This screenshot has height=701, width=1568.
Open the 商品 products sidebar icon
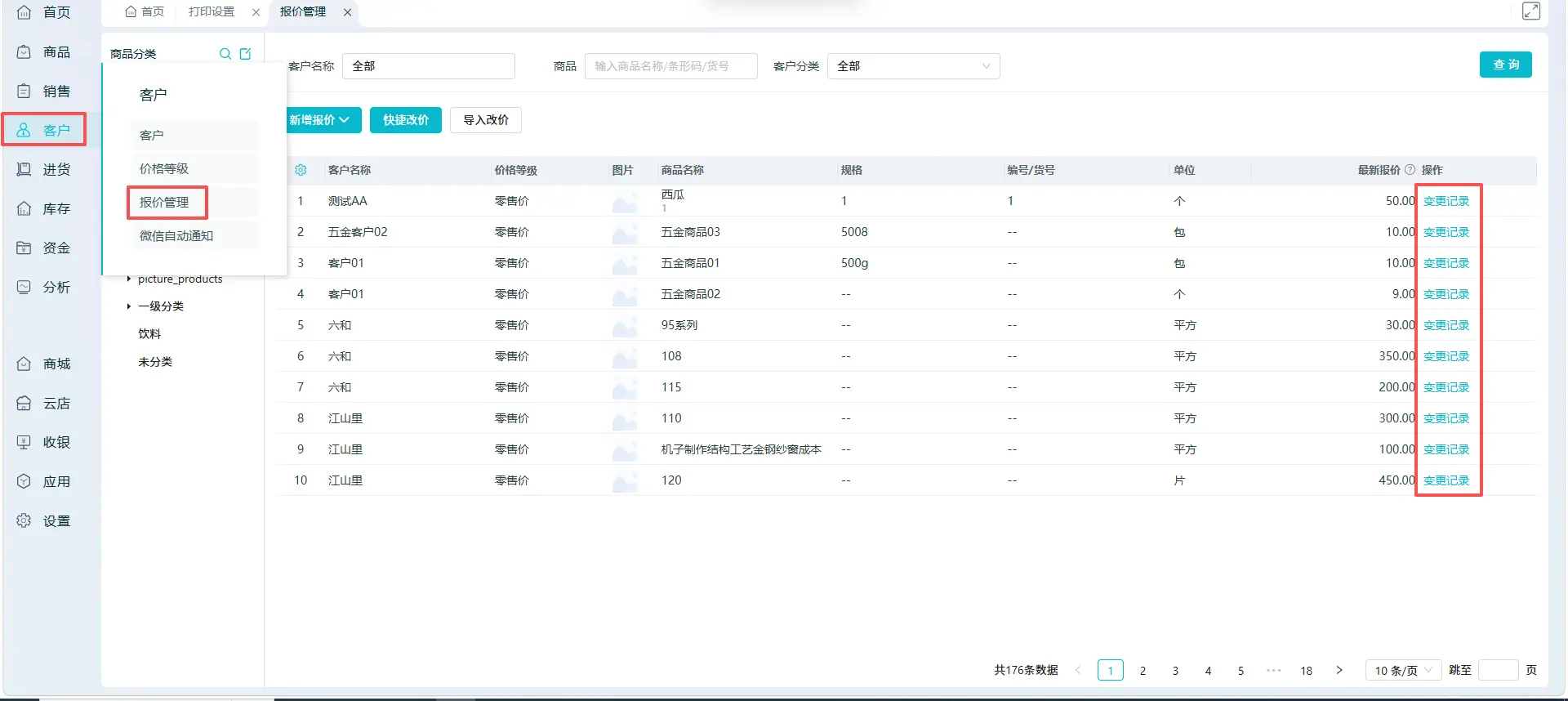pos(24,51)
